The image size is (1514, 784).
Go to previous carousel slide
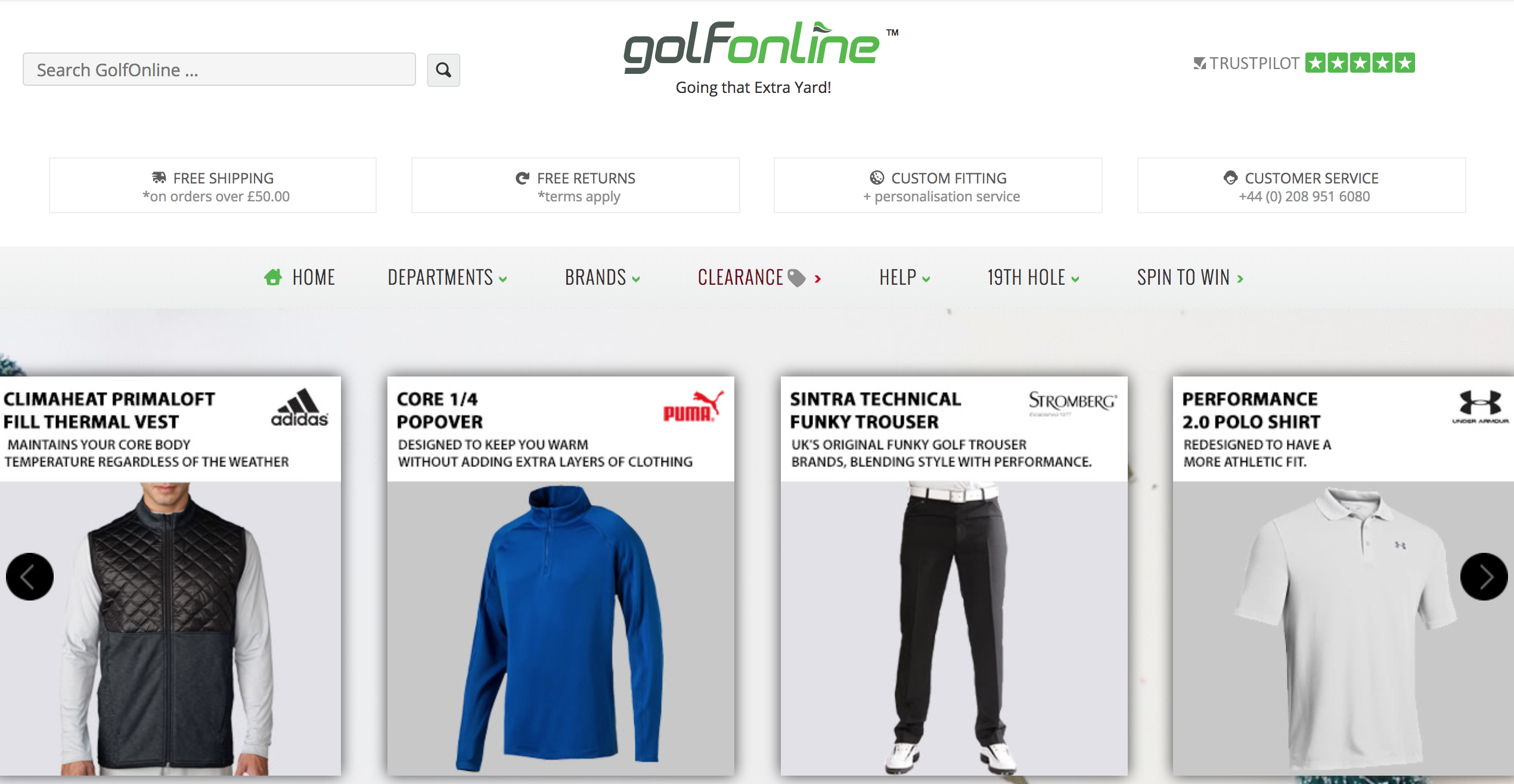(30, 576)
